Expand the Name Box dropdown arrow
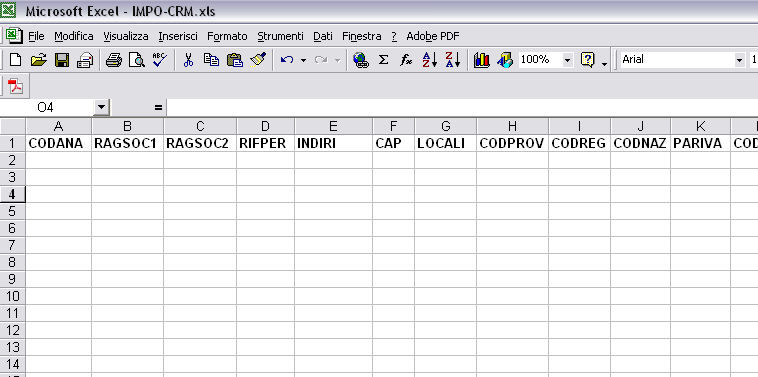Viewport: 758px width, 377px height. coord(102,107)
